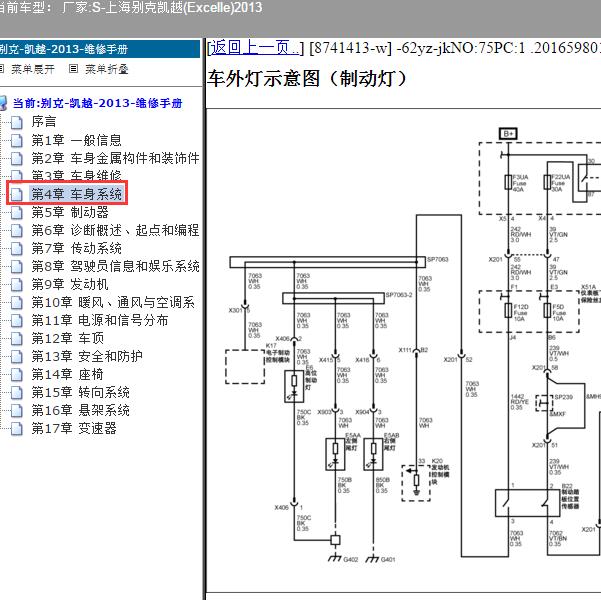Click the SP7063 splice label in the diagram

(x=438, y=260)
